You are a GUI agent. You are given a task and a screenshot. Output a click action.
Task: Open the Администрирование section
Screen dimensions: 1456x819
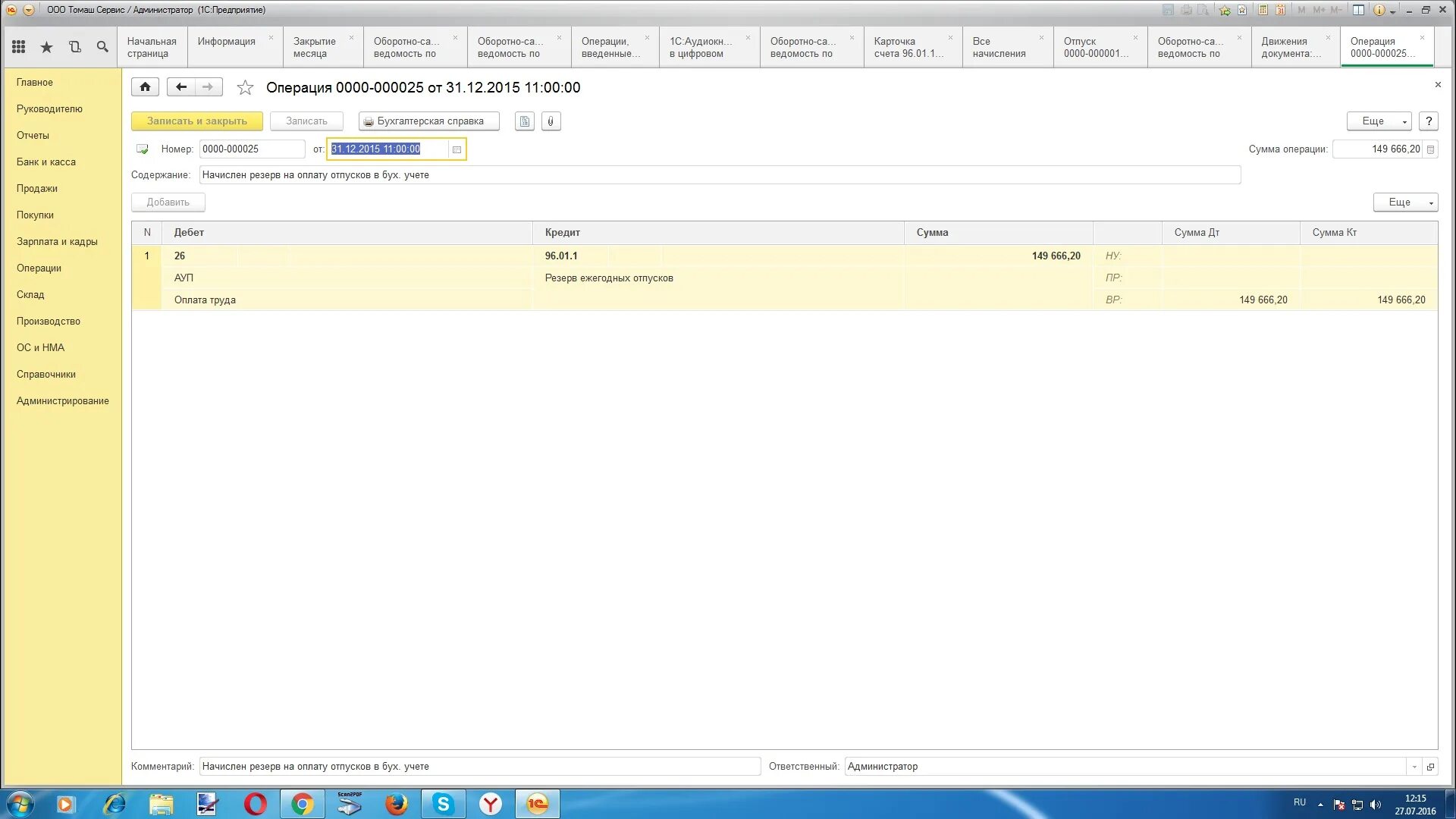[x=63, y=401]
